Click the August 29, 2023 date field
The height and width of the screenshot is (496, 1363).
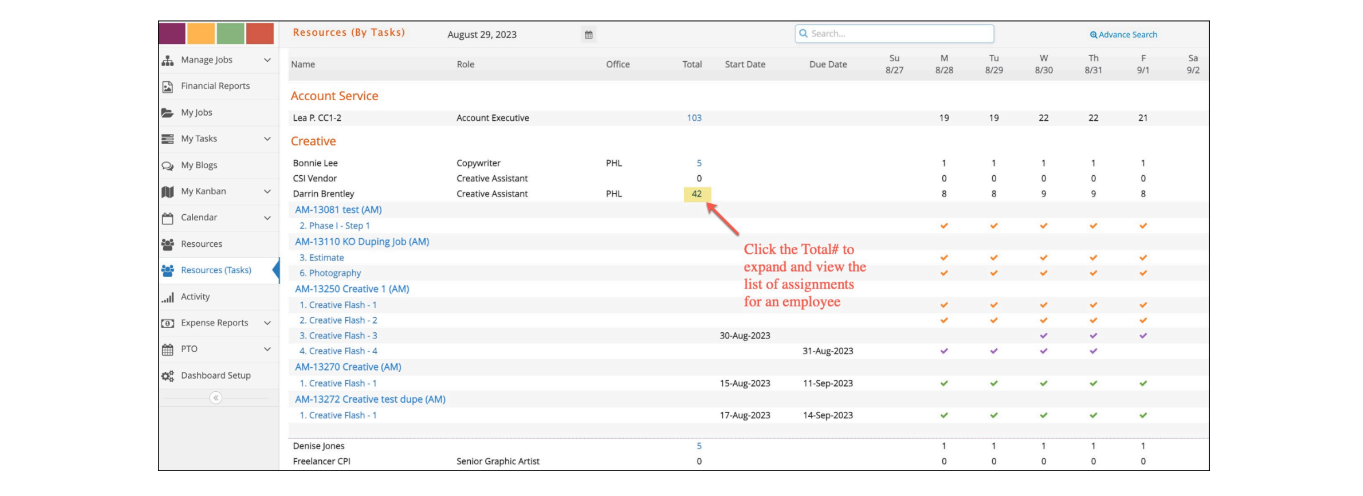[482, 35]
